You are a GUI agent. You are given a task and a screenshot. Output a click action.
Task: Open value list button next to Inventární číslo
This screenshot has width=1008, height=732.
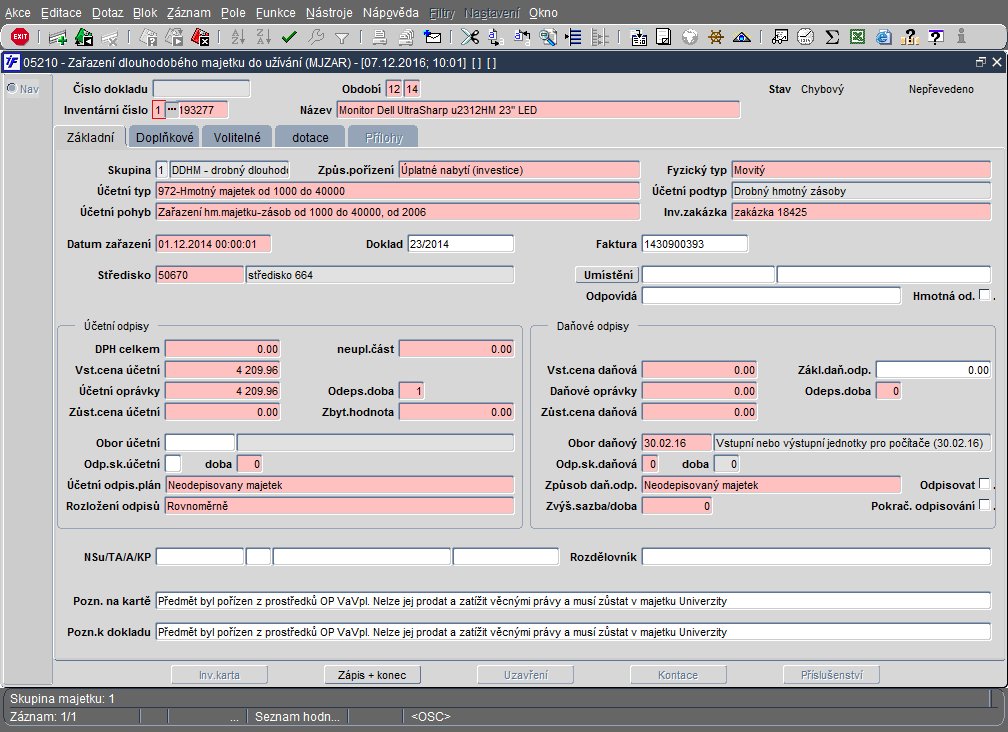pos(171,109)
